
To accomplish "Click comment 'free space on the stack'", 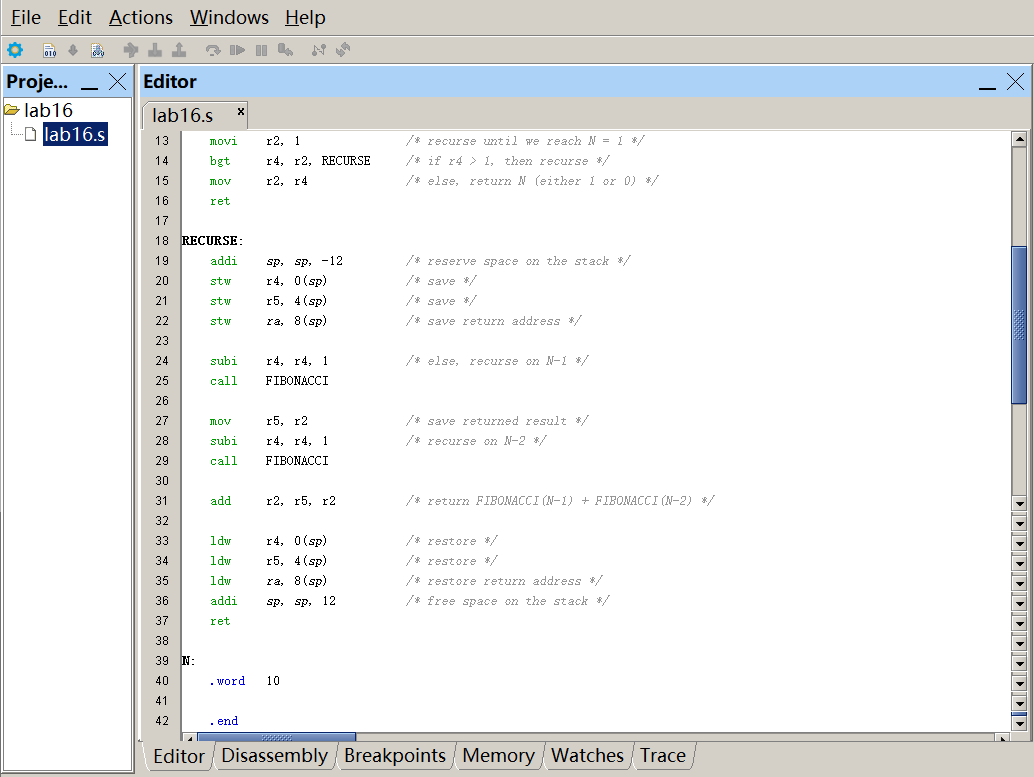I will [x=508, y=601].
